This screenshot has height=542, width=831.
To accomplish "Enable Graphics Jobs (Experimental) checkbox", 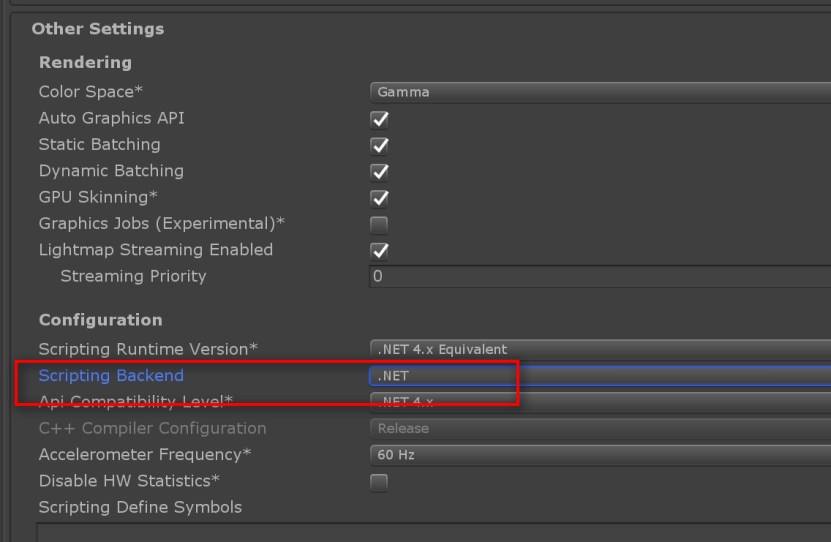I will 379,225.
